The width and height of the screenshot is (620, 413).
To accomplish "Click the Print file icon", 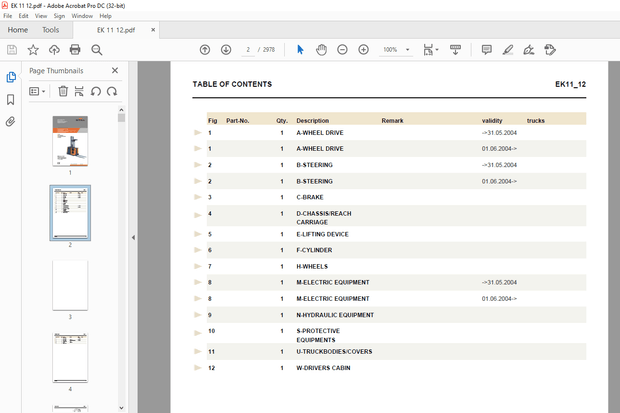I will point(74,49).
